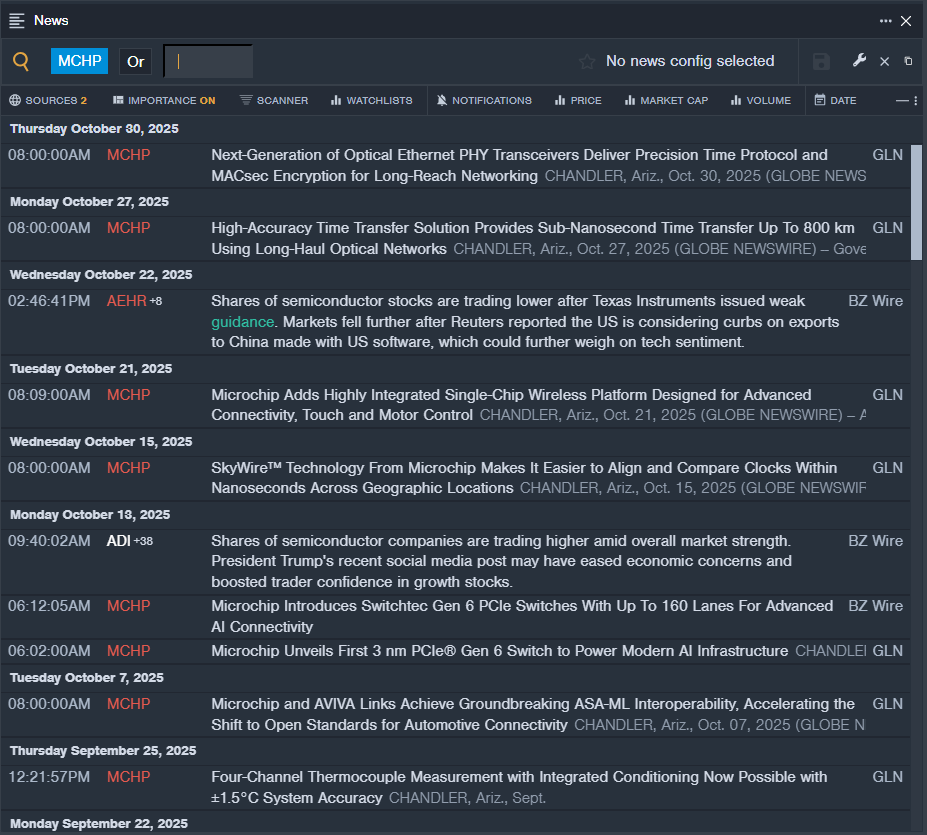Open the Sources filter dropdown

(x=48, y=101)
